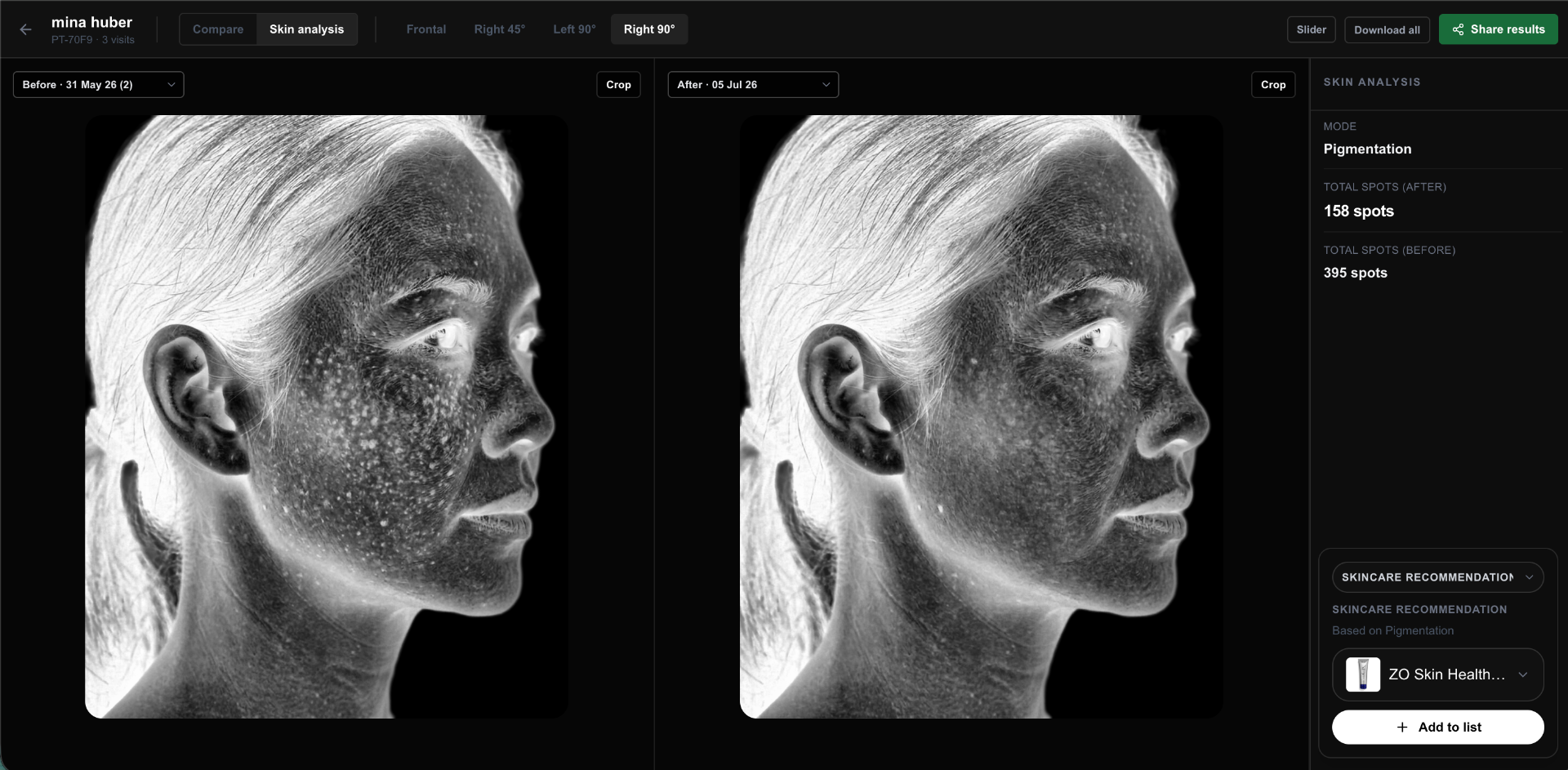Click Crop on the before image
Screen dimensions: 1568x770
click(618, 85)
